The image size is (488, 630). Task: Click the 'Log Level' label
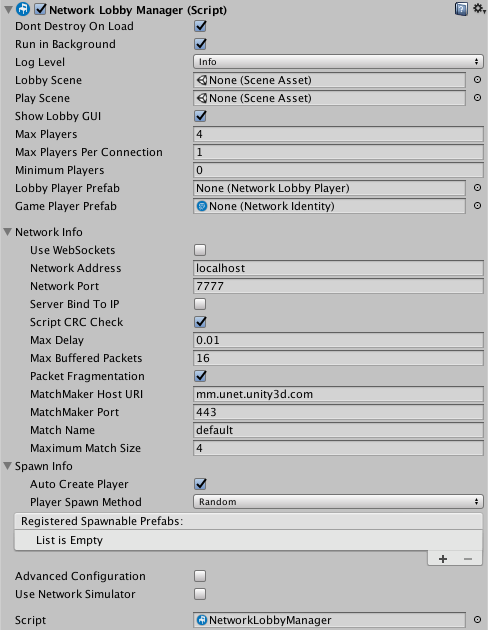40,62
